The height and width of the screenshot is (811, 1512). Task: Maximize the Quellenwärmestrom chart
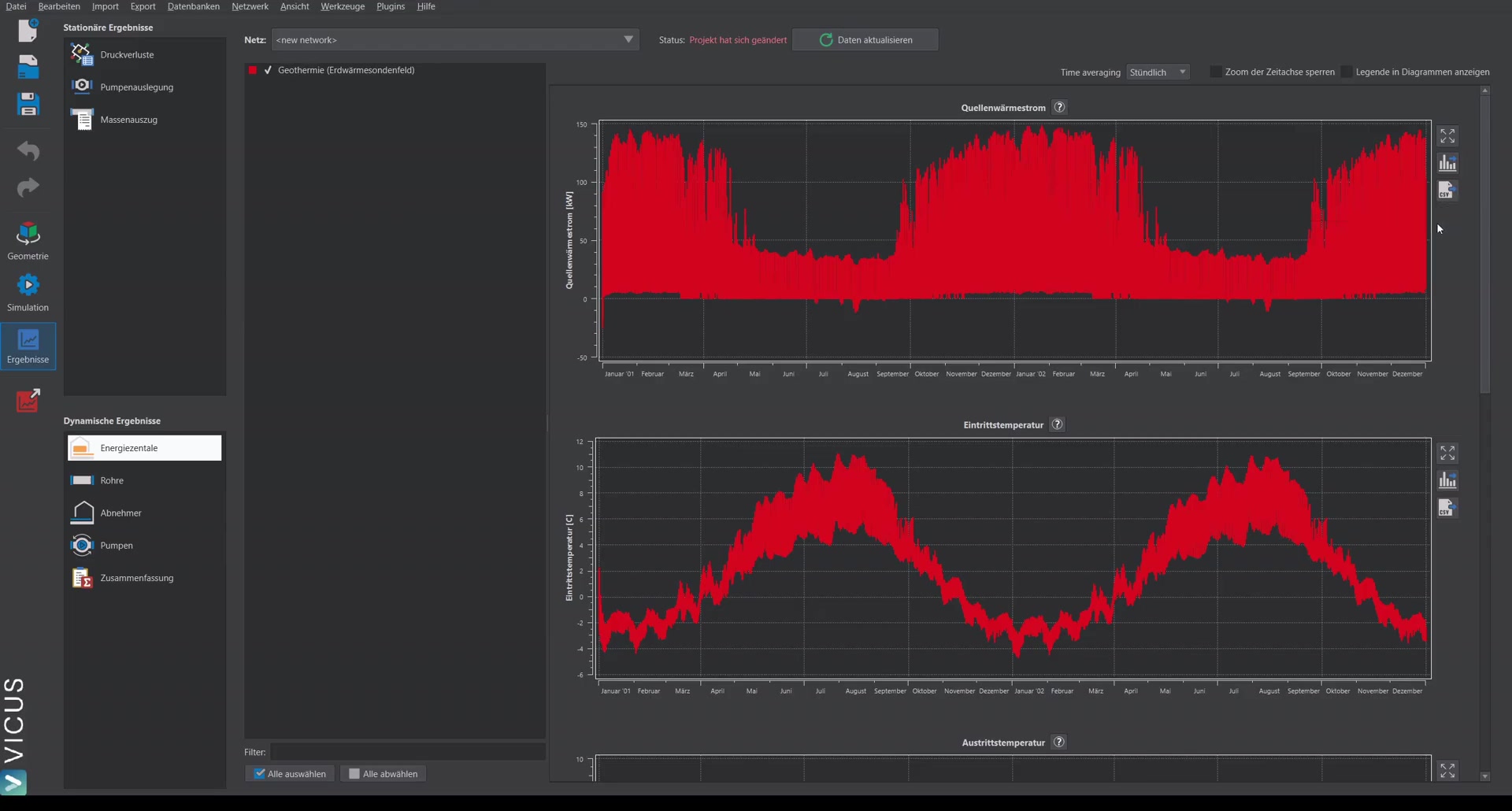pos(1447,136)
